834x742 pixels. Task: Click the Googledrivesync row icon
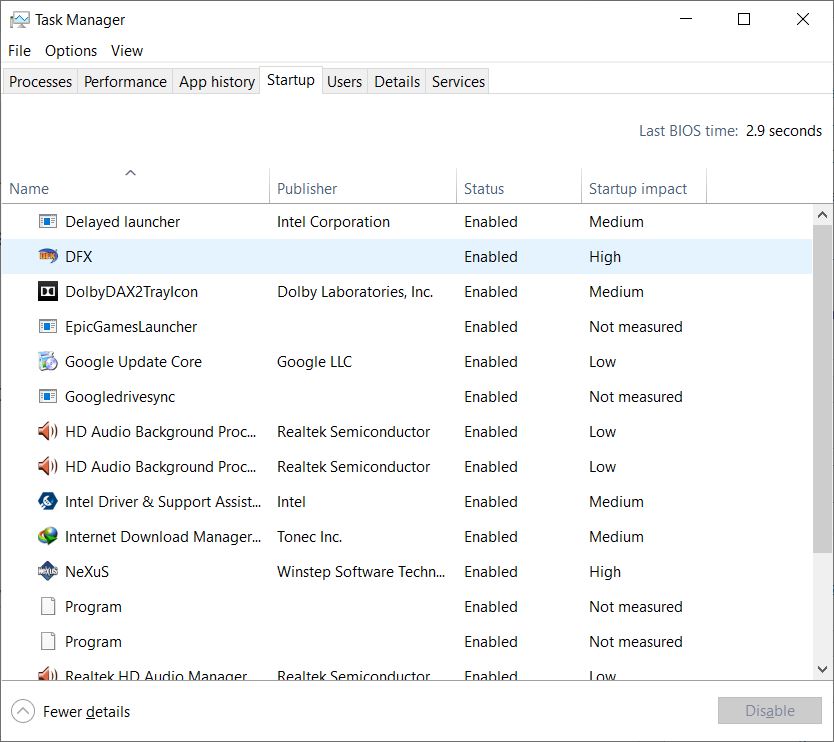point(48,397)
